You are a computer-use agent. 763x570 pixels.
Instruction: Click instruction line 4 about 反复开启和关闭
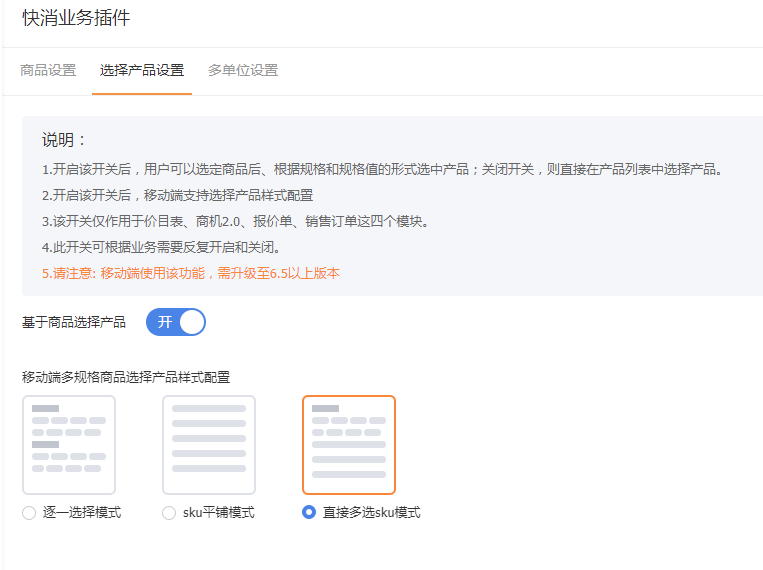pyautogui.click(x=161, y=247)
